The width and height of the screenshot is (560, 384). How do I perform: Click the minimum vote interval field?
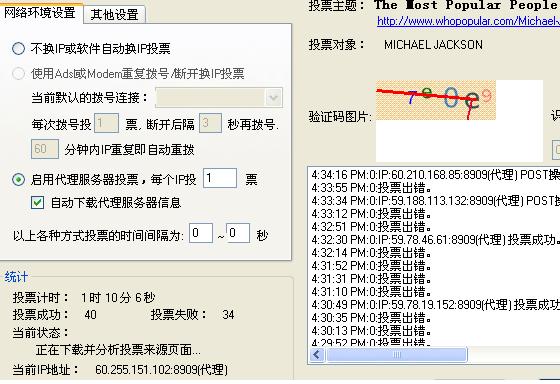[x=201, y=233]
